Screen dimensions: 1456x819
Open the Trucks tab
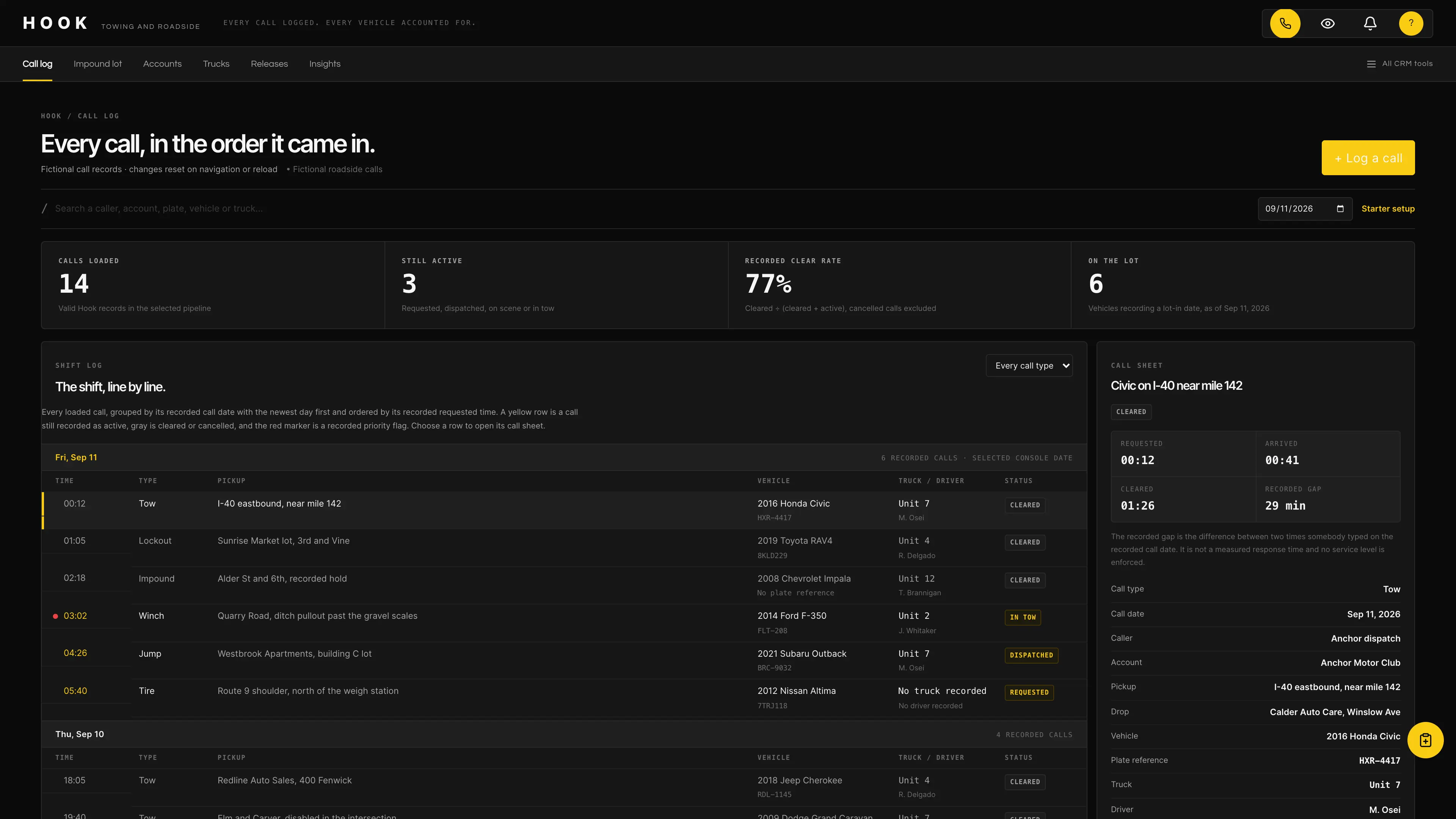pos(216,64)
